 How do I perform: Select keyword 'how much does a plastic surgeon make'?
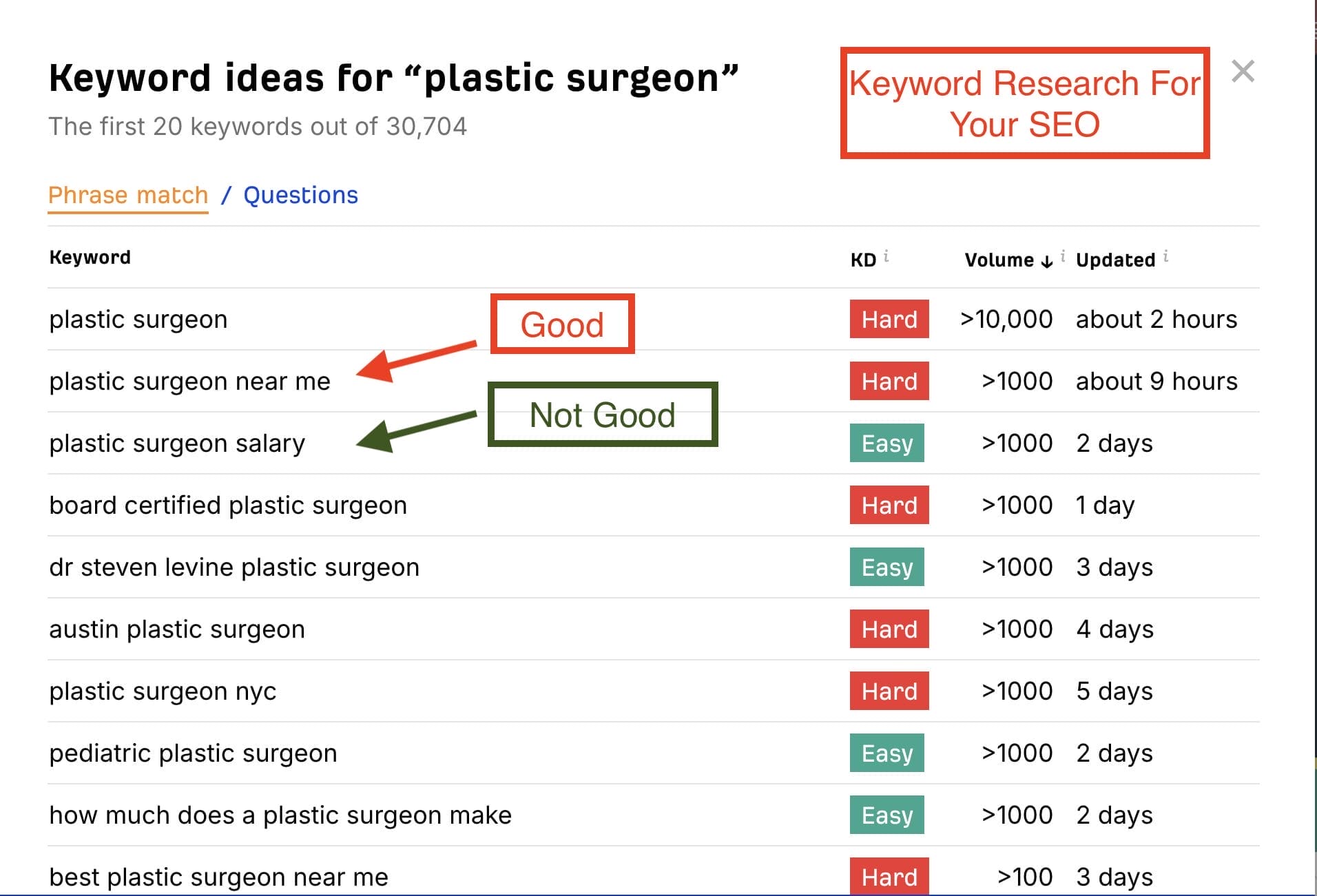coord(280,815)
